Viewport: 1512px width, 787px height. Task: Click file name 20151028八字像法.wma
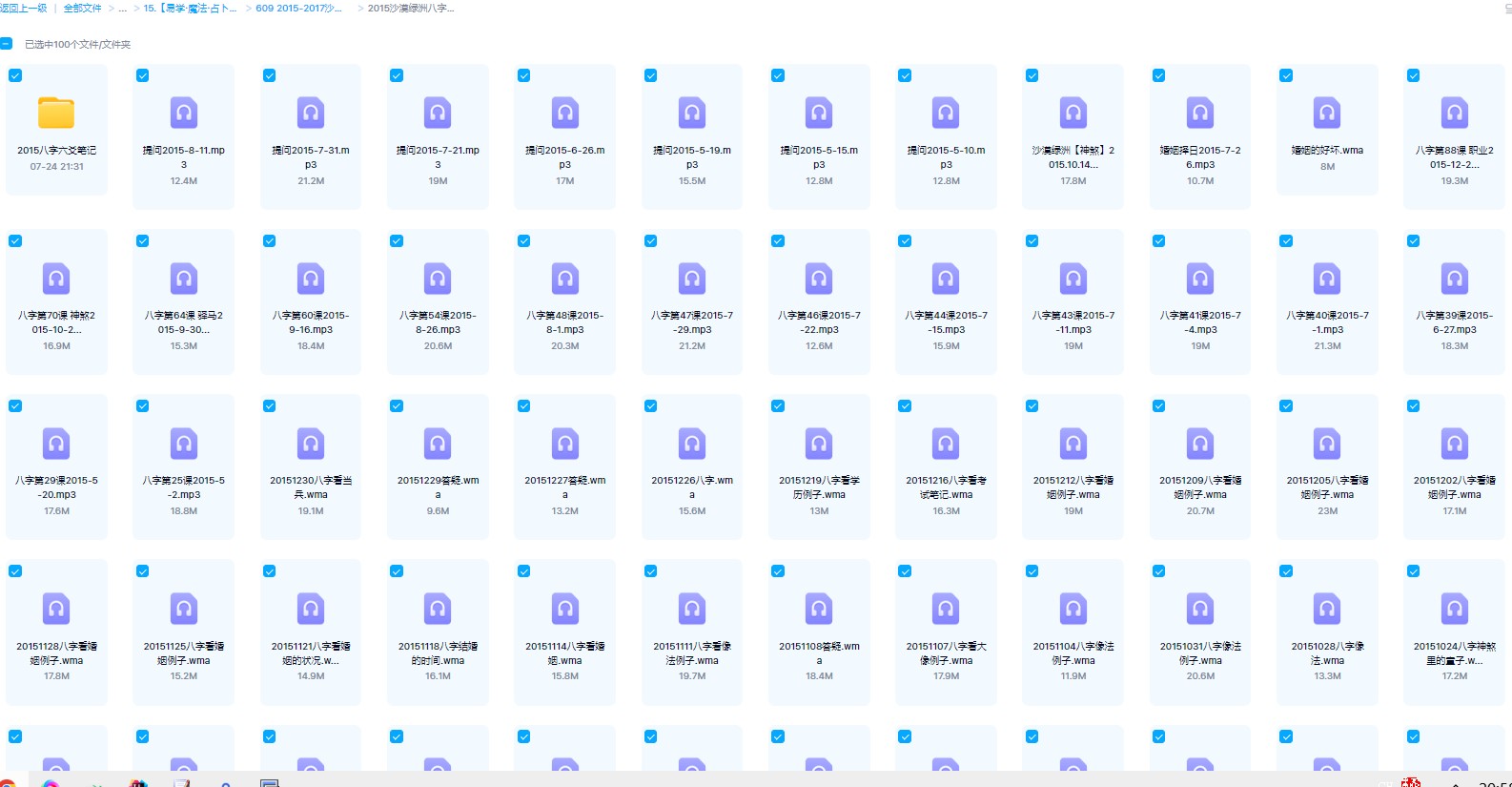[1327, 652]
